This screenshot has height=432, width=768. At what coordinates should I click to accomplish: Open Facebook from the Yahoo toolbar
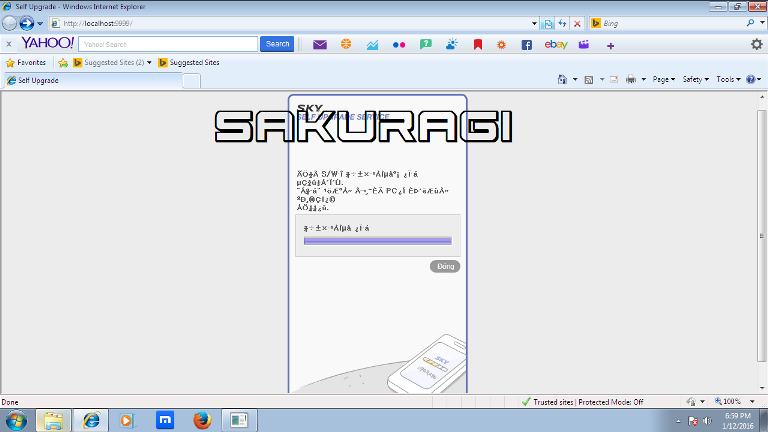pyautogui.click(x=526, y=44)
